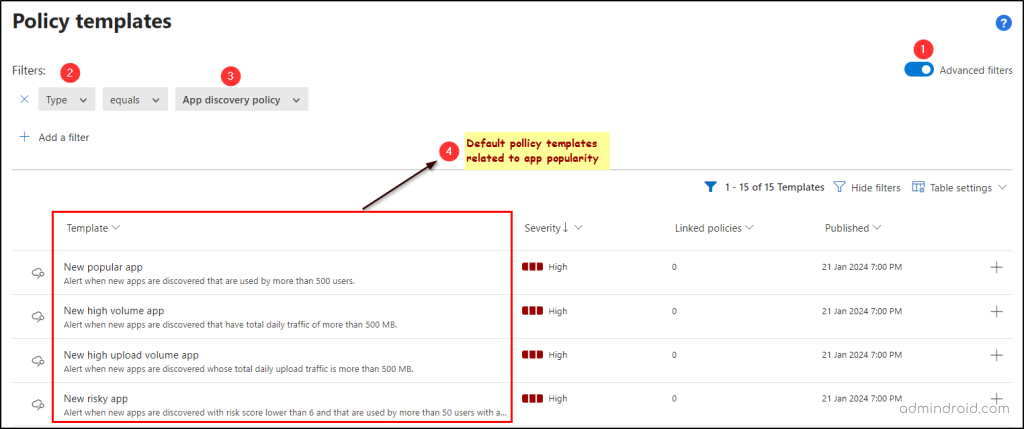Click High severity indicator for New risky app
Image resolution: width=1024 pixels, height=429 pixels.
pos(545,398)
